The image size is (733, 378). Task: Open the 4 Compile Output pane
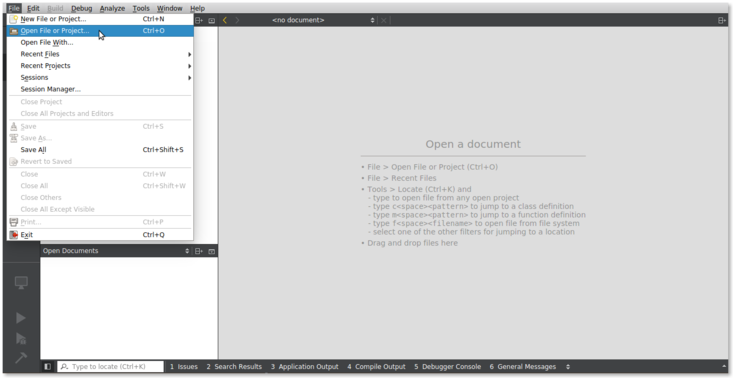pyautogui.click(x=376, y=367)
